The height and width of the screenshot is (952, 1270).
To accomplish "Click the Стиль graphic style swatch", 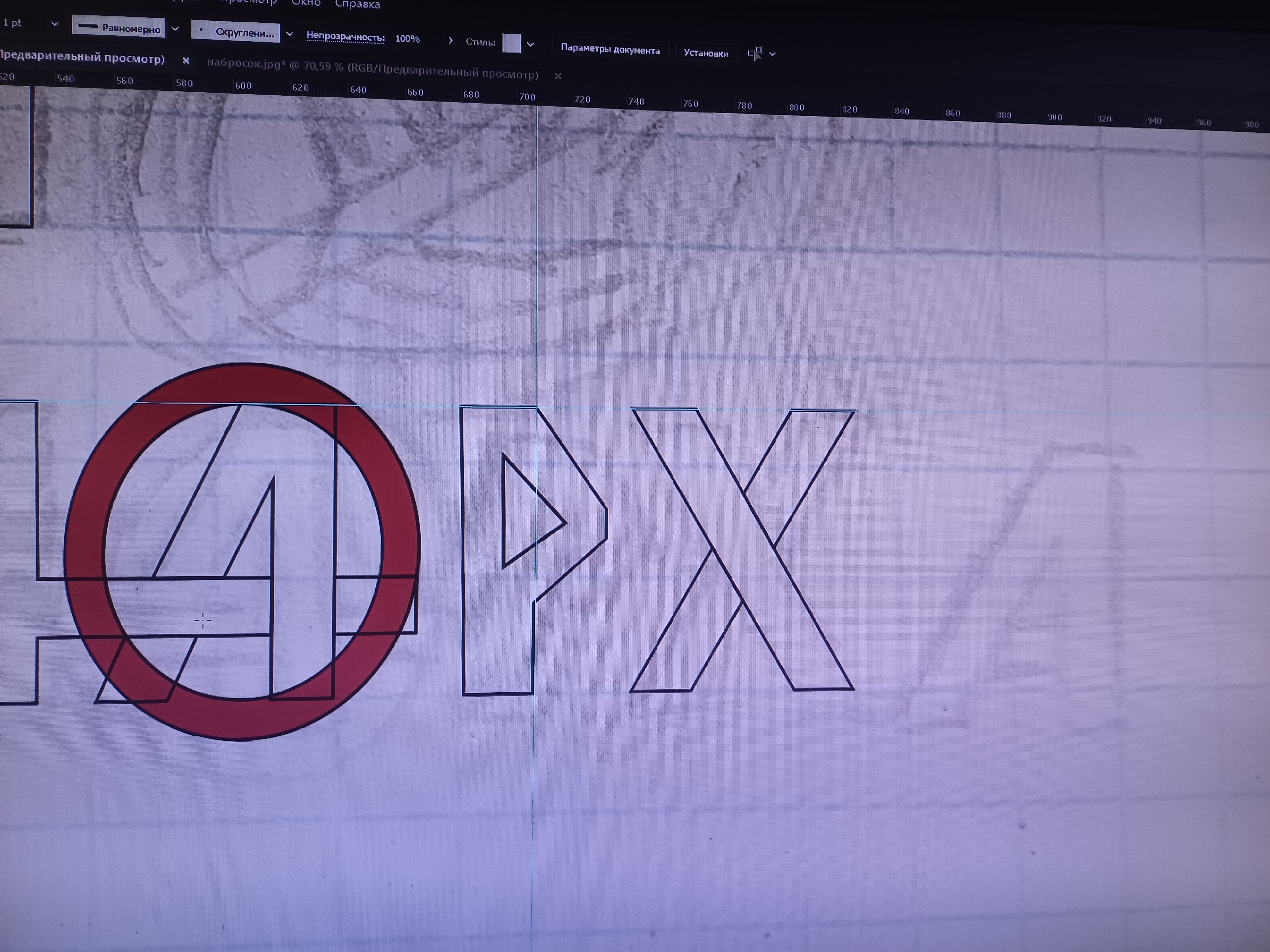I will pyautogui.click(x=511, y=43).
